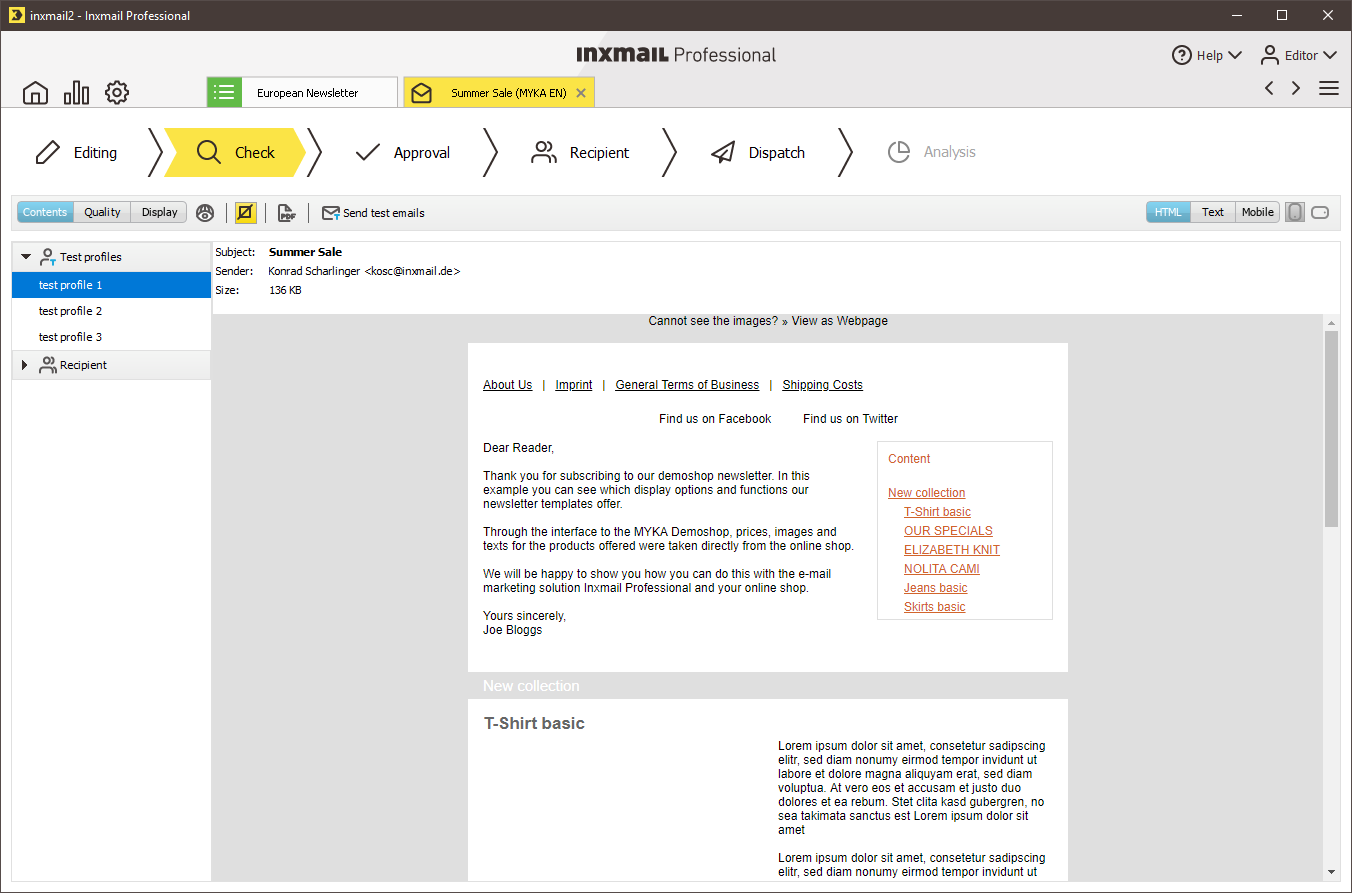Open the home cockpit icon
Viewport: 1352px width, 893px height.
coord(35,93)
